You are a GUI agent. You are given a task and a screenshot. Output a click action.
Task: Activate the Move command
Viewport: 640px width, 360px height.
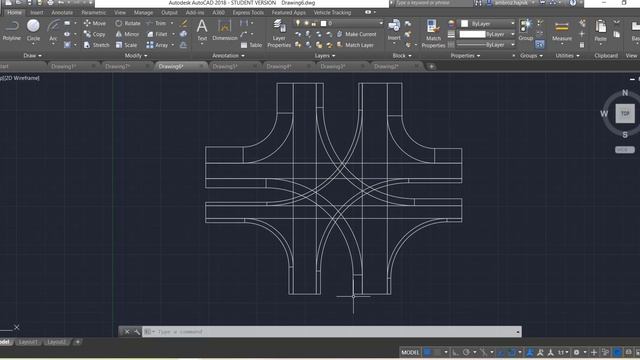[95, 23]
